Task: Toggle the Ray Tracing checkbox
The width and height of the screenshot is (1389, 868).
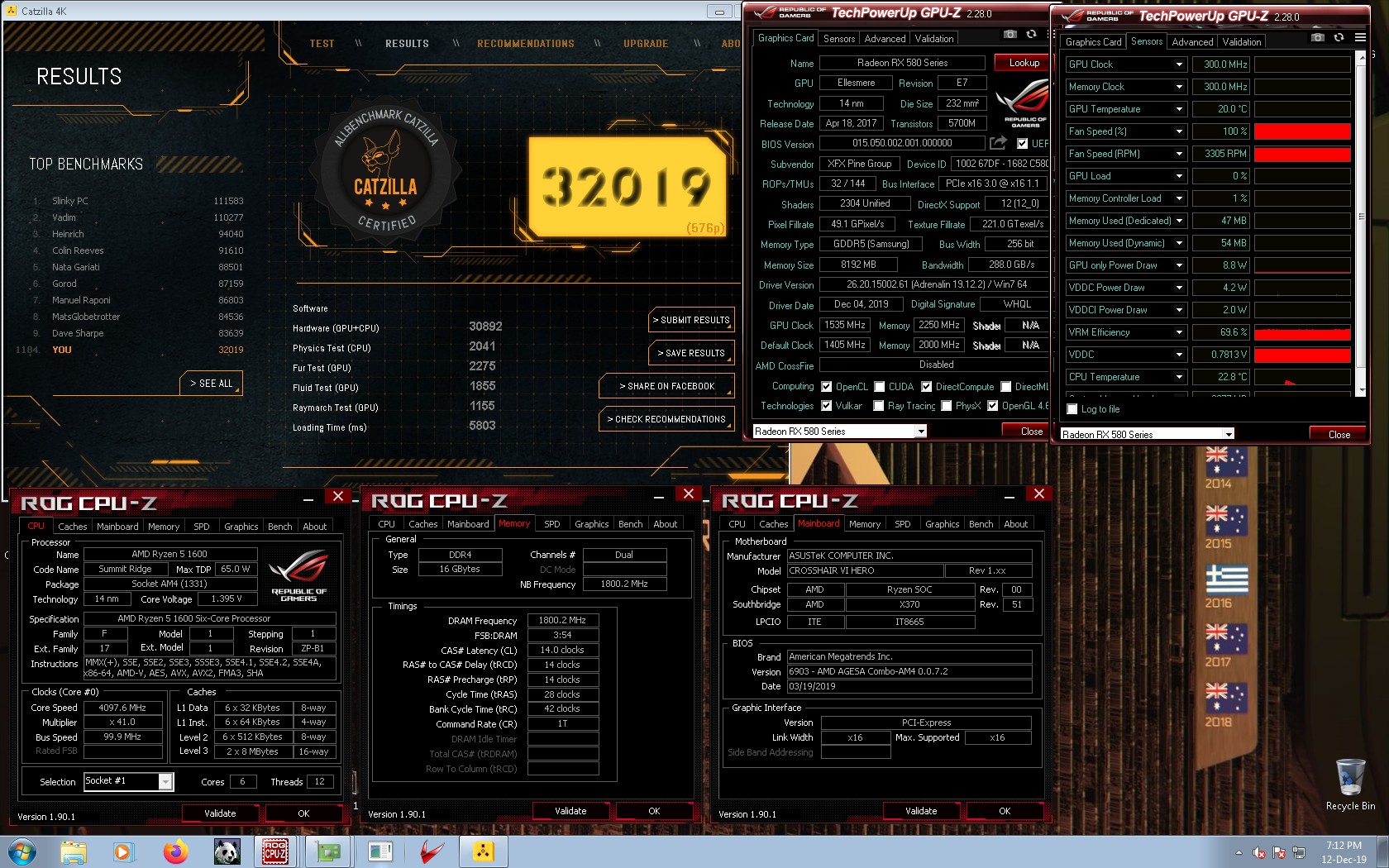Action: [x=878, y=406]
